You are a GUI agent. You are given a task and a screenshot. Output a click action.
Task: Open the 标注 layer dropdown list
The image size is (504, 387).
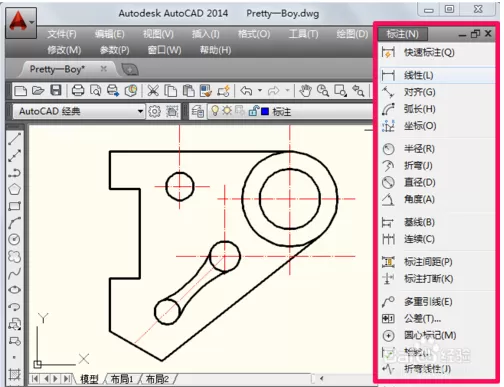click(290, 112)
